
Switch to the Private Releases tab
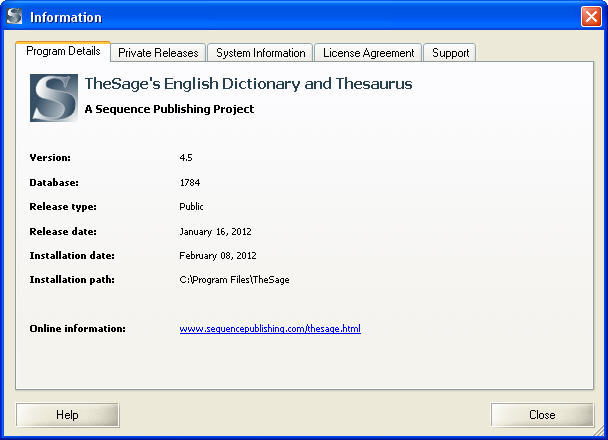(158, 53)
